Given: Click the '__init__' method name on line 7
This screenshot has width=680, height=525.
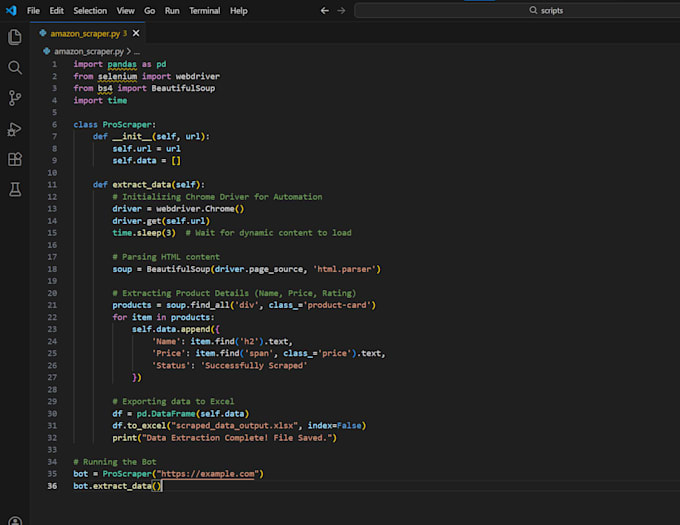Looking at the screenshot, I should point(132,137).
